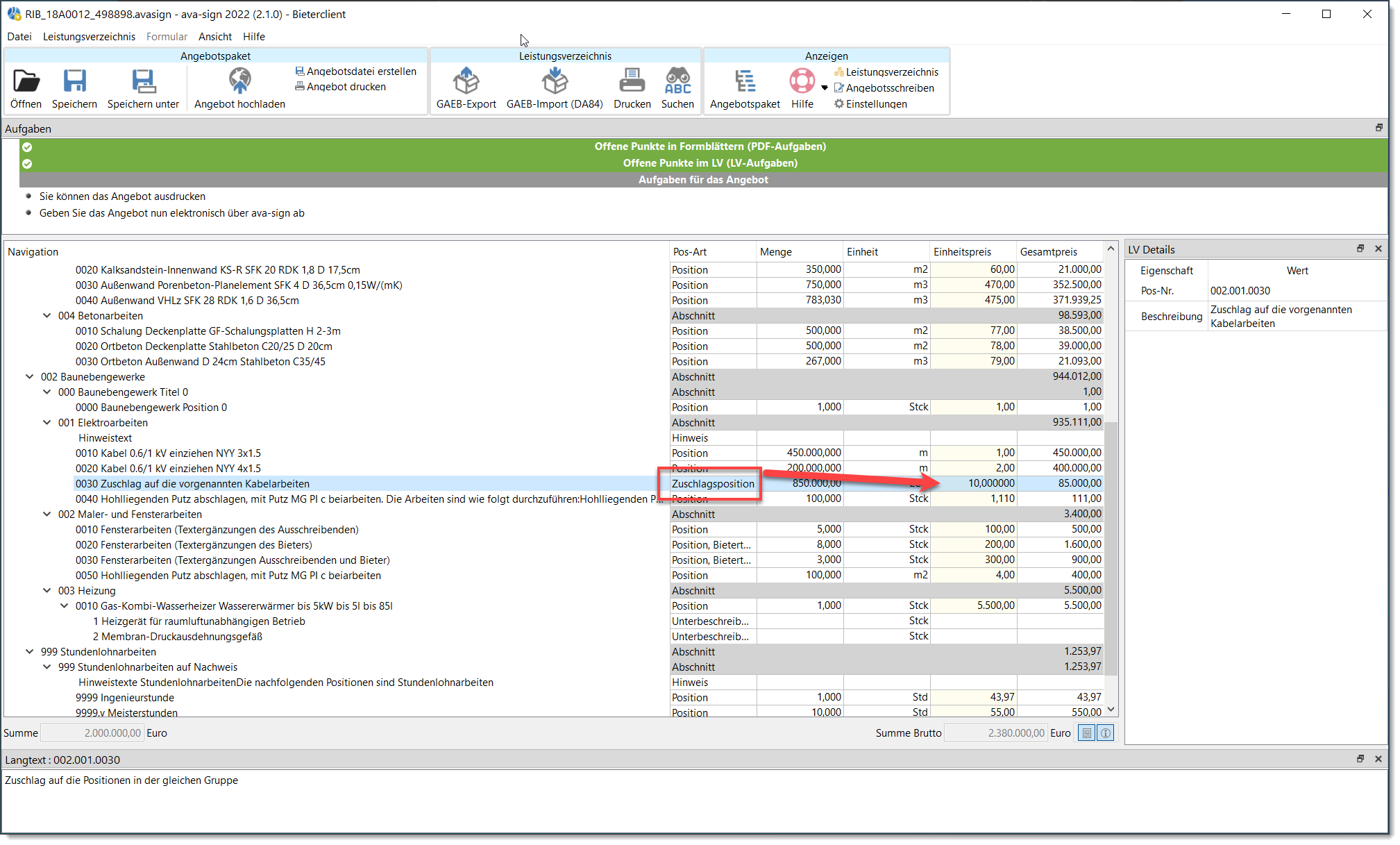Click the Gesamtpreis column header
The image size is (1400, 845).
pyautogui.click(x=1060, y=252)
